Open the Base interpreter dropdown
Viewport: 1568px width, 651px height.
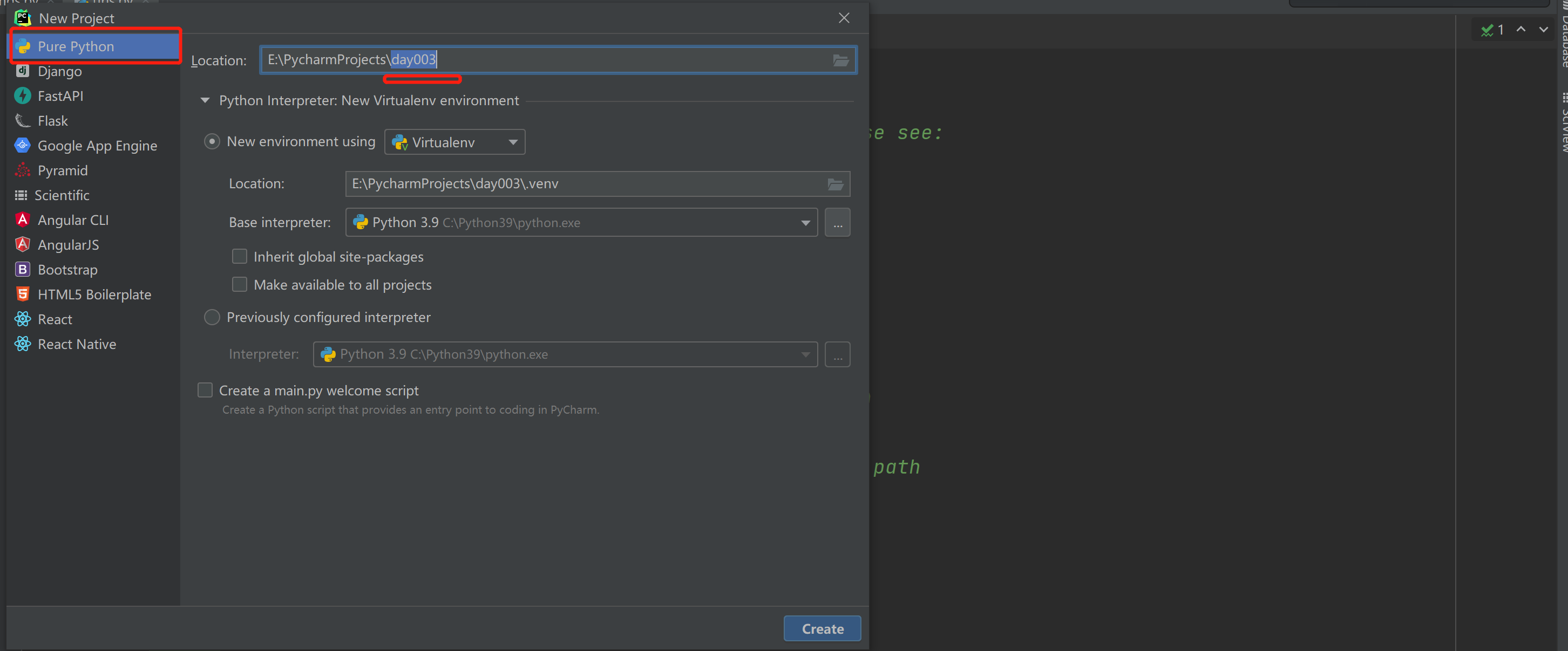(581, 223)
